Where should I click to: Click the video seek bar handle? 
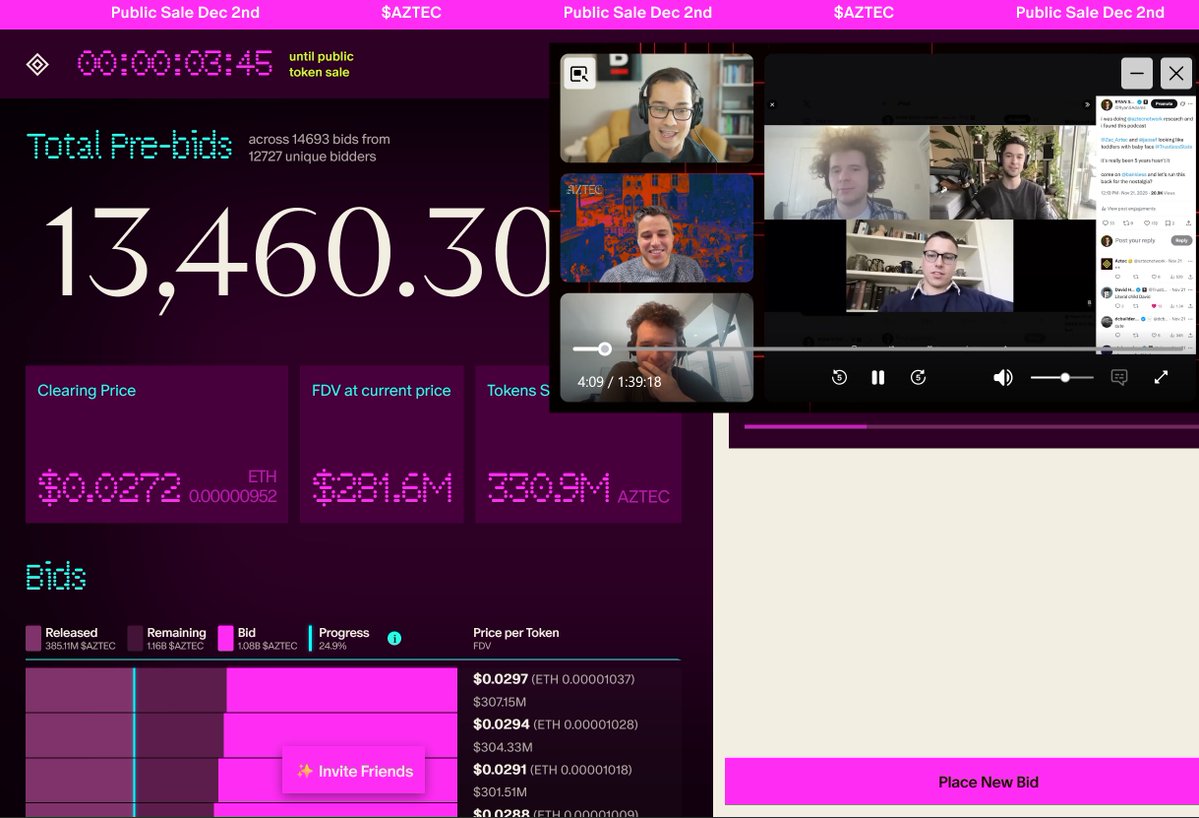(x=605, y=349)
